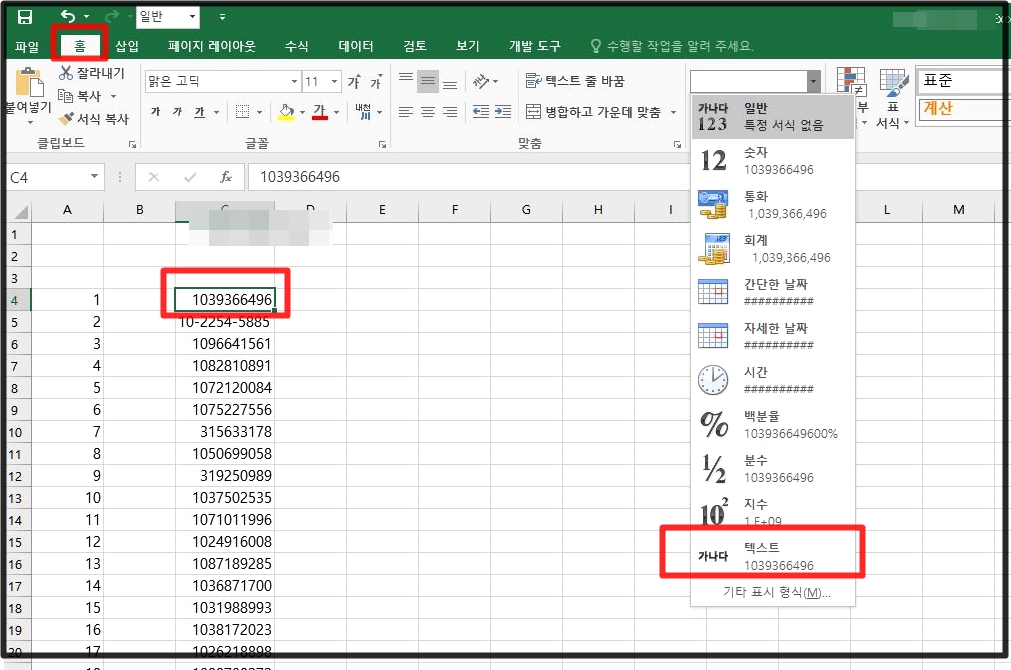Click the cell borders icon

[x=242, y=112]
